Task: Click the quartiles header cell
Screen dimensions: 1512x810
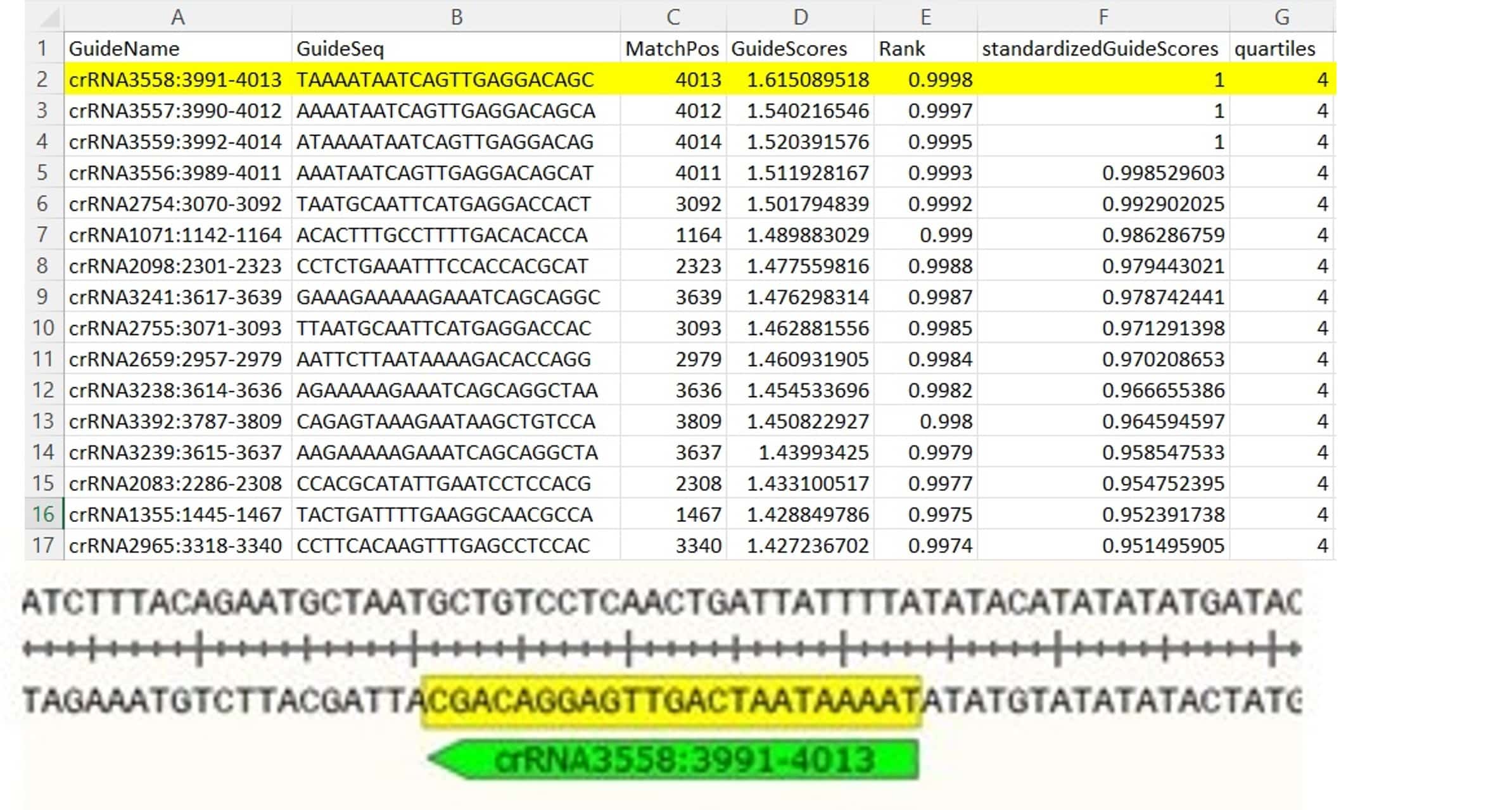Action: [1282, 48]
